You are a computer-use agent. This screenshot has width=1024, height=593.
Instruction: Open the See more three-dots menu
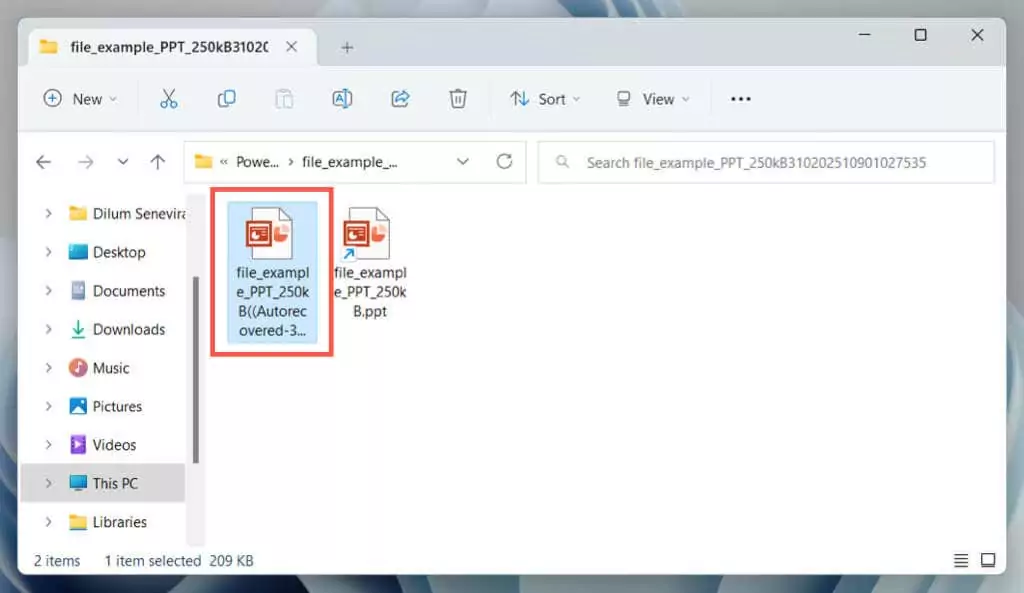(740, 98)
